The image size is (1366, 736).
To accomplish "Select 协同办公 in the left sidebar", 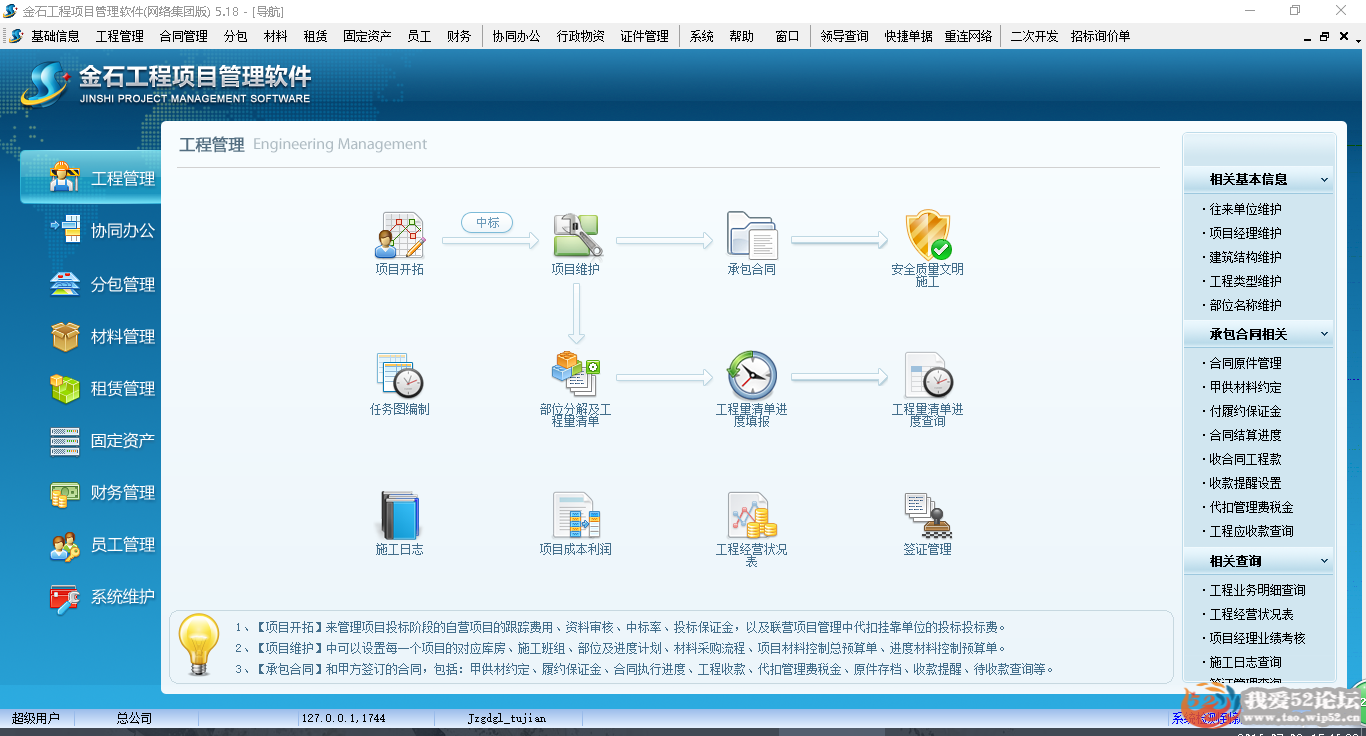I will coord(103,231).
